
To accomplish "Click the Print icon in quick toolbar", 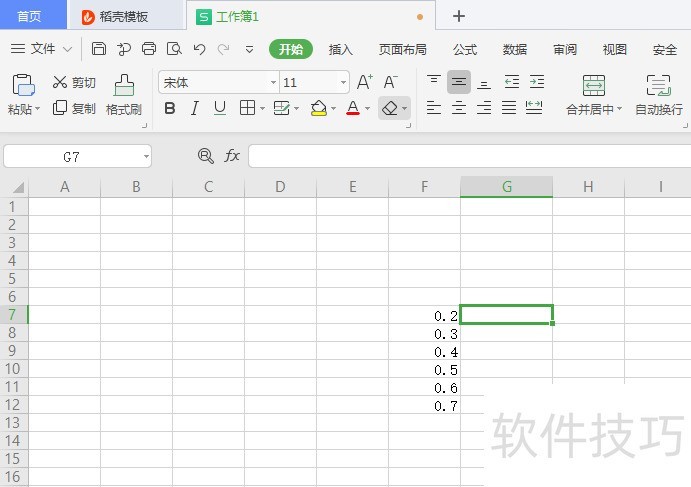I will [x=149, y=48].
